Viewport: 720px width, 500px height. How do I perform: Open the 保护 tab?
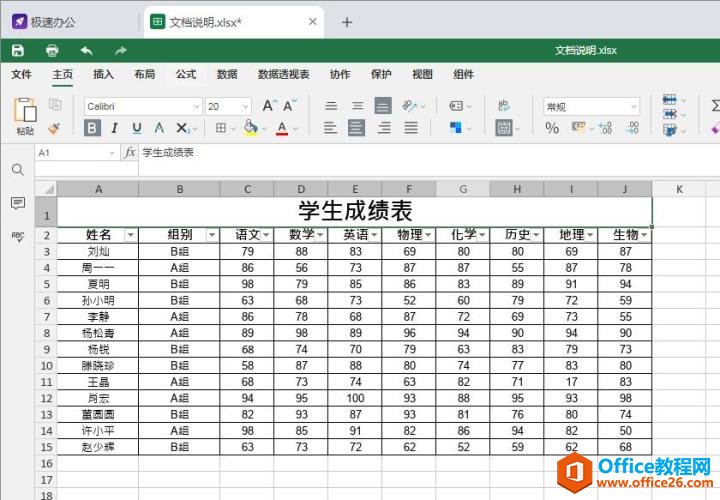pyautogui.click(x=381, y=74)
